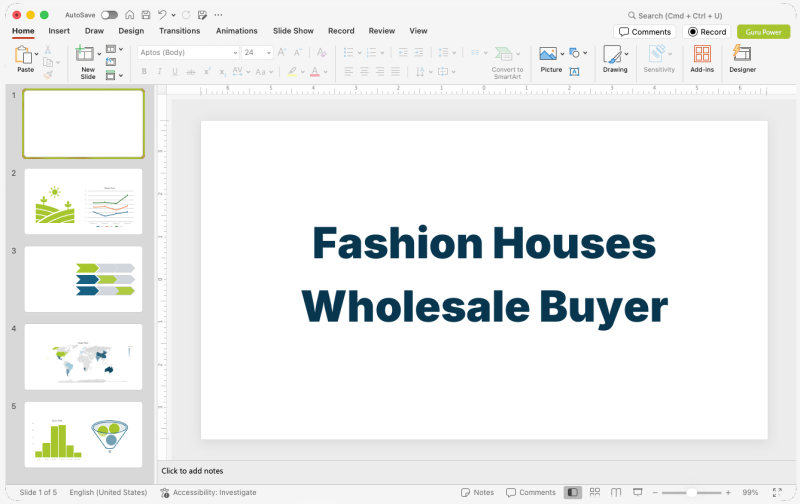Clear all text formatting

pos(321,52)
